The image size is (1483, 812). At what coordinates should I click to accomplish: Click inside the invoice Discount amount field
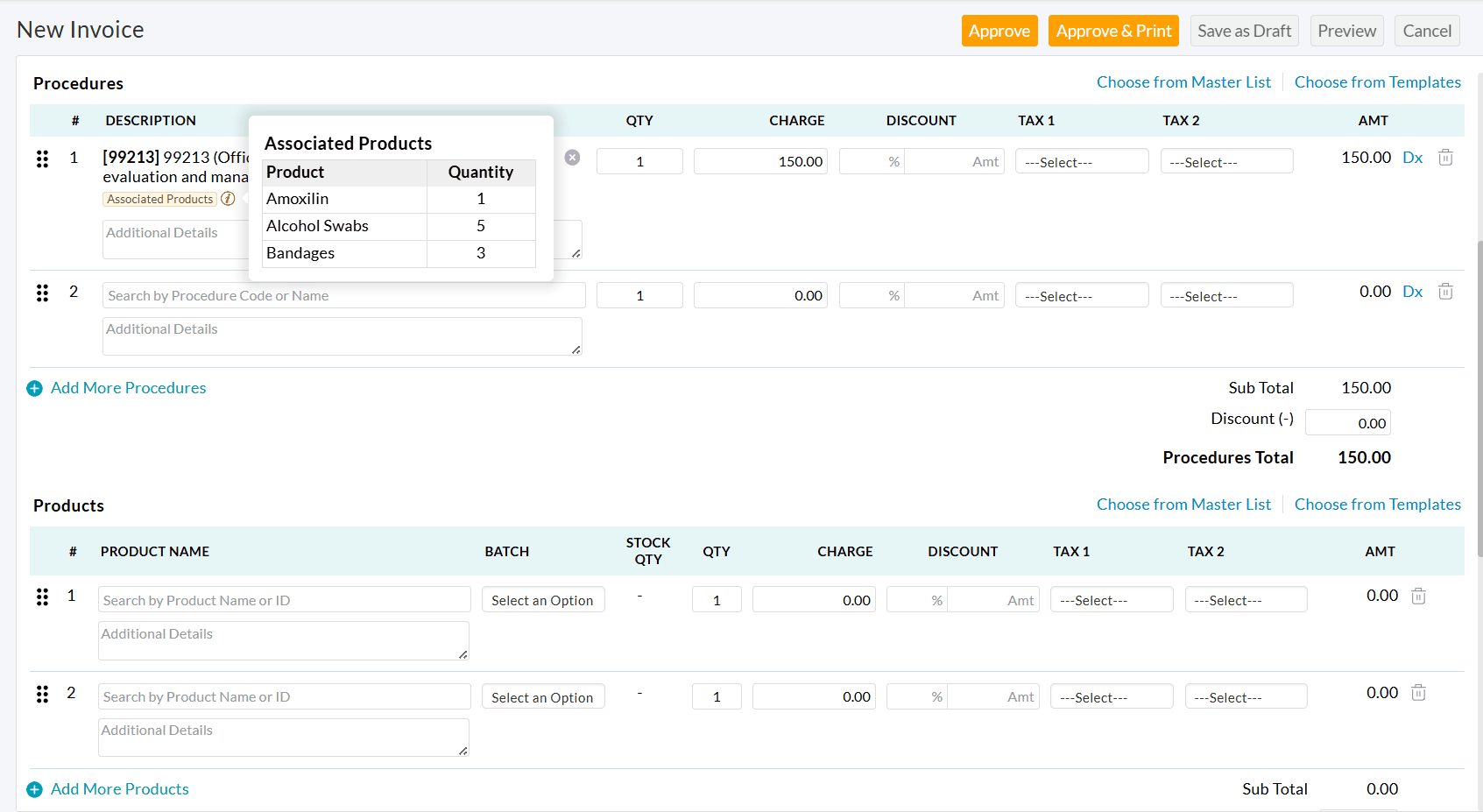(x=1347, y=422)
